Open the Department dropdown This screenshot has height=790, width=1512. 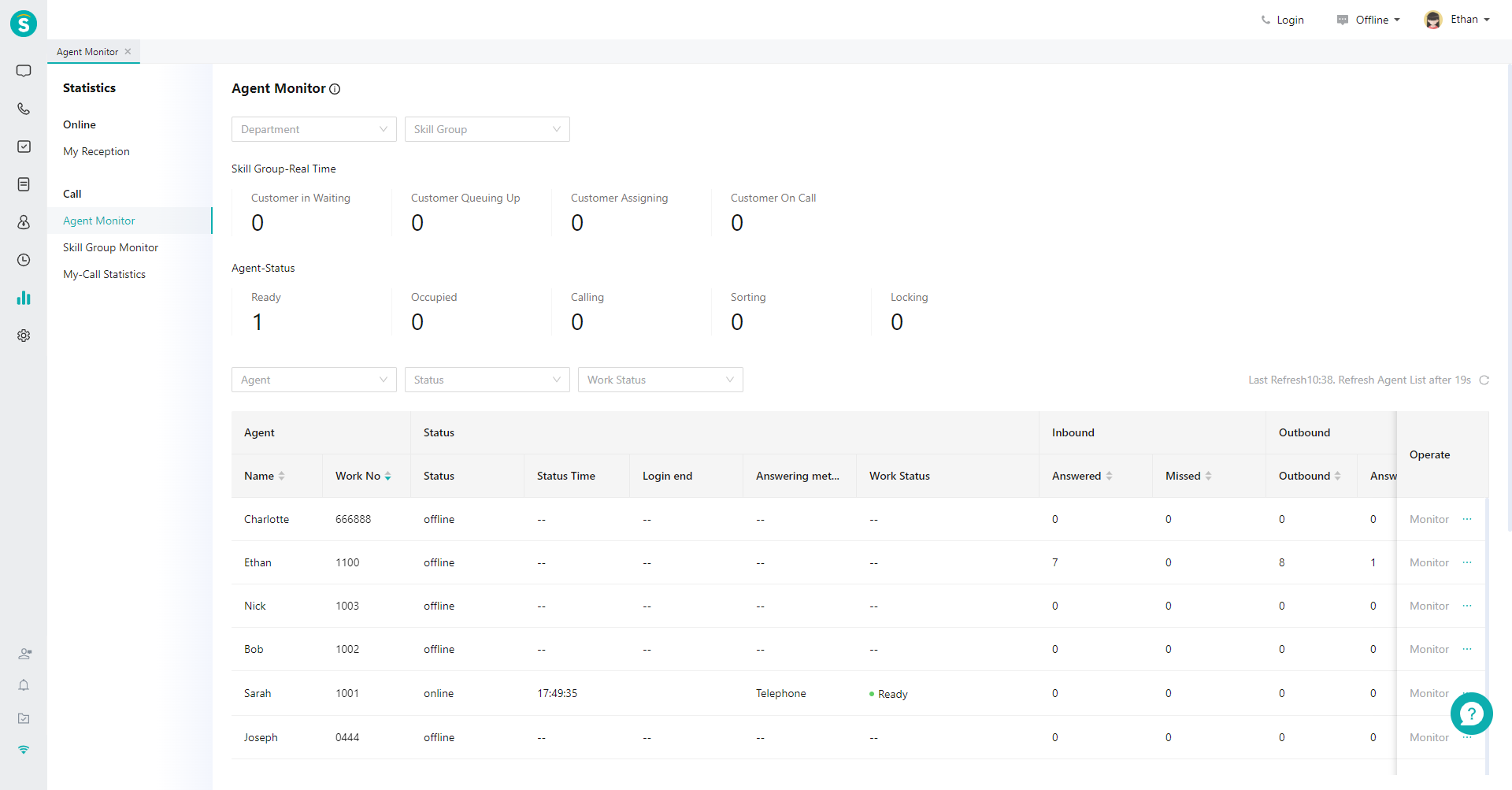[314, 129]
